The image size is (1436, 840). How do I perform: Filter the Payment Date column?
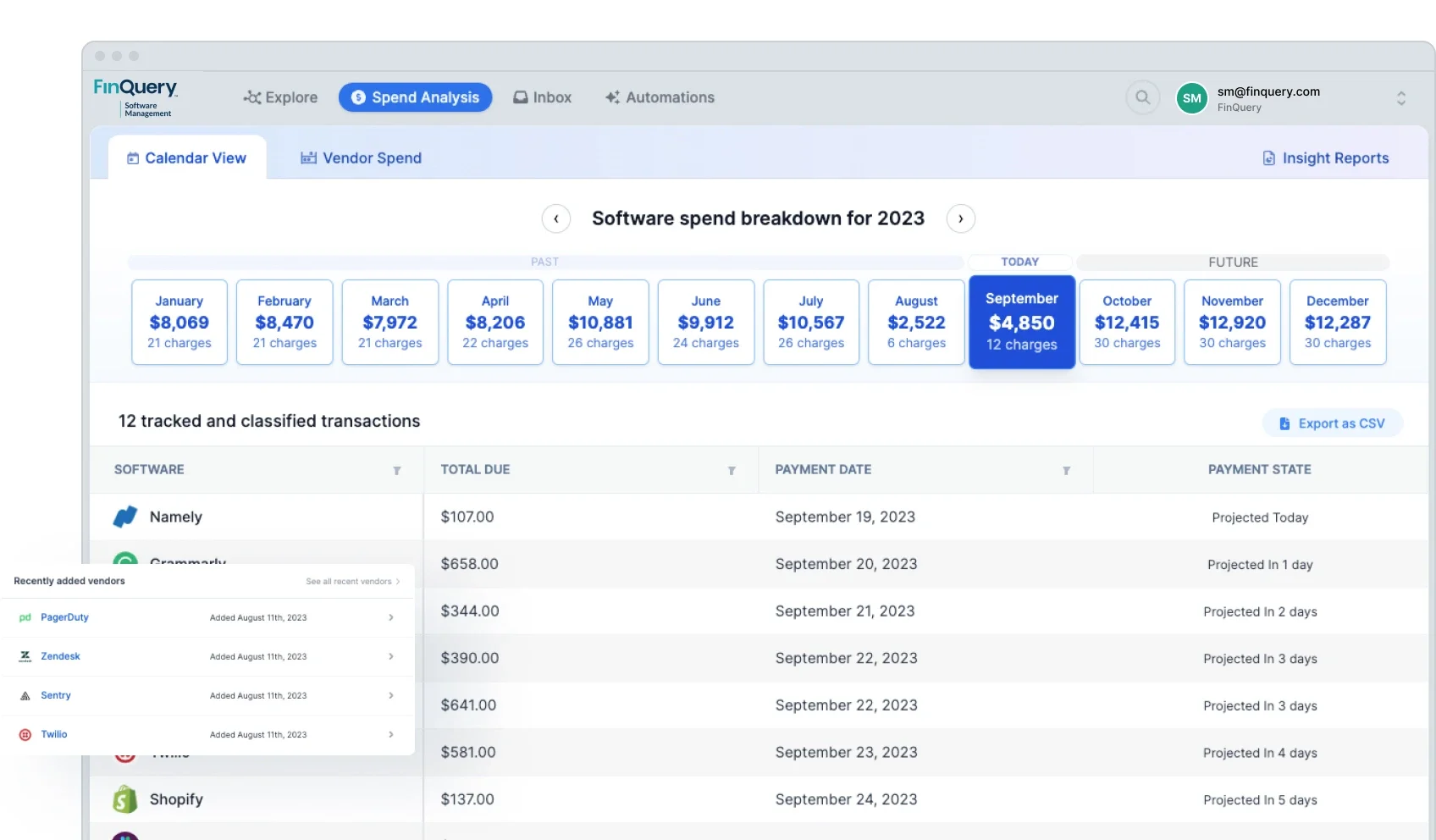[x=1066, y=470]
